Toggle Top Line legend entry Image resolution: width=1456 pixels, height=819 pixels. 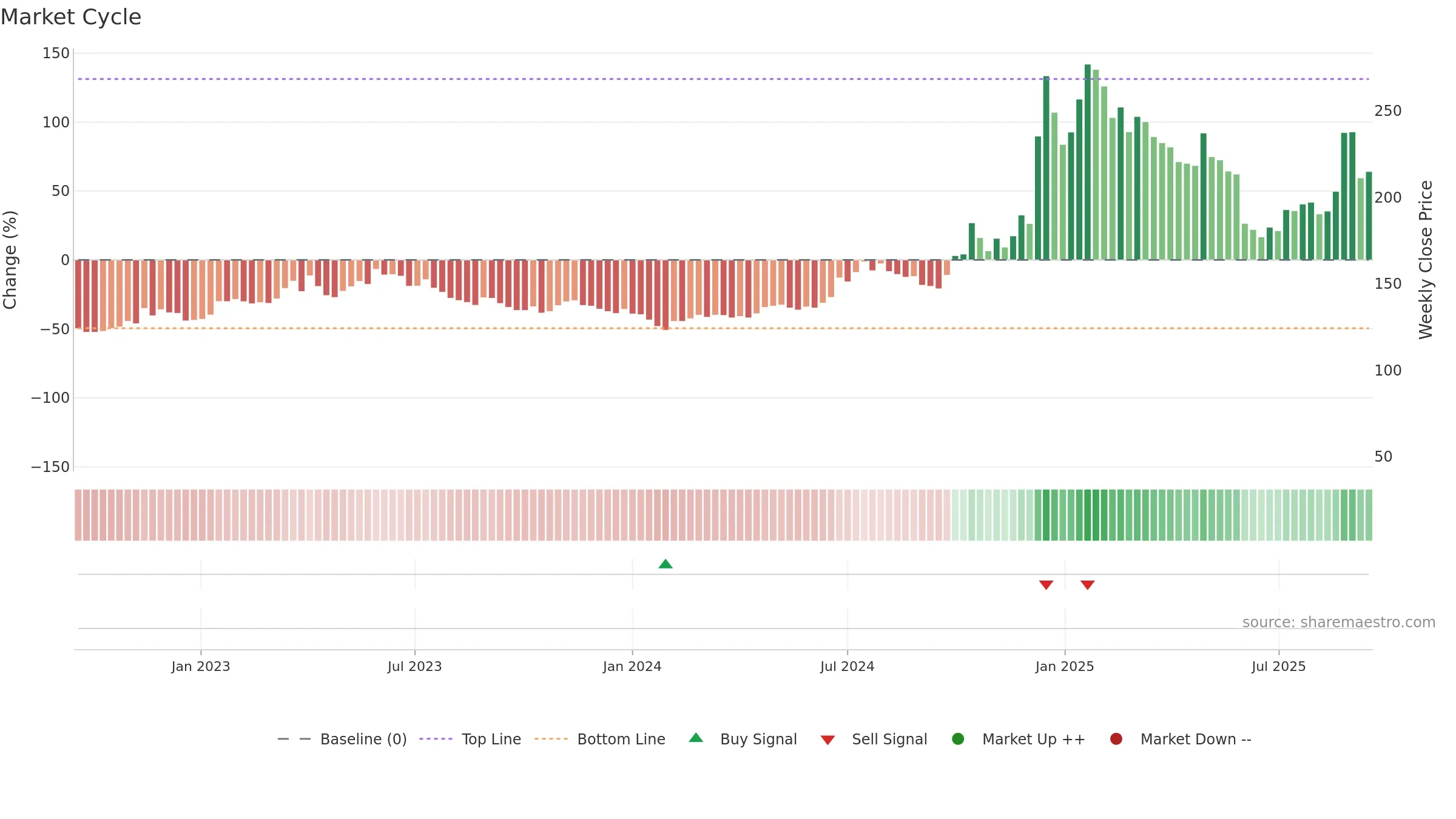pos(470,739)
